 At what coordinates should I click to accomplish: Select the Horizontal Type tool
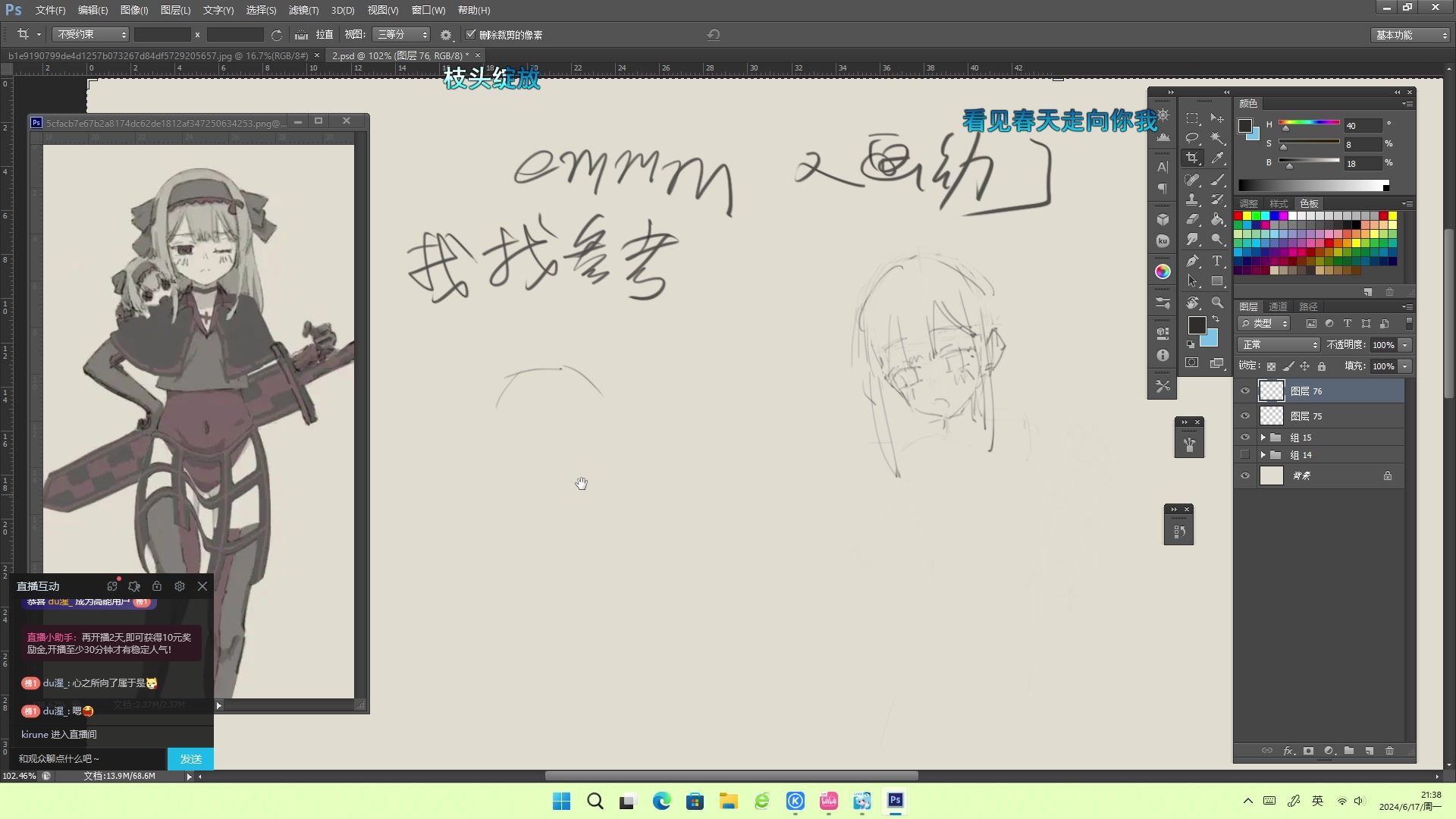[x=1217, y=262]
